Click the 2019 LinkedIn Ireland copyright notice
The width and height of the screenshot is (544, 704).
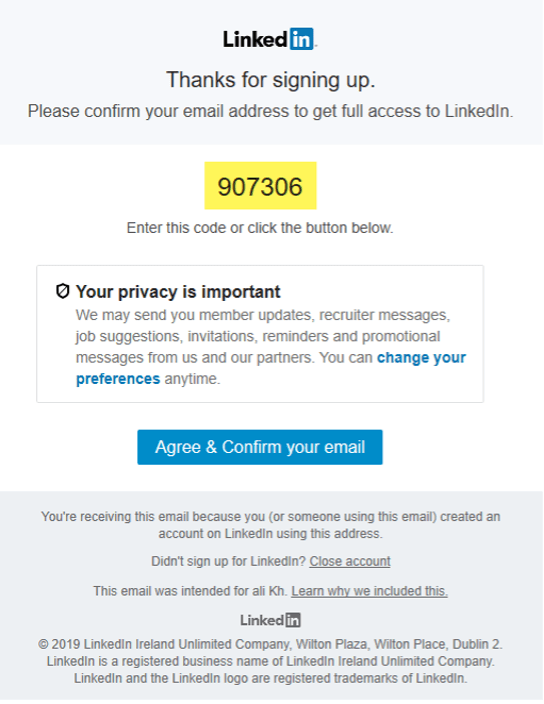click(x=271, y=661)
